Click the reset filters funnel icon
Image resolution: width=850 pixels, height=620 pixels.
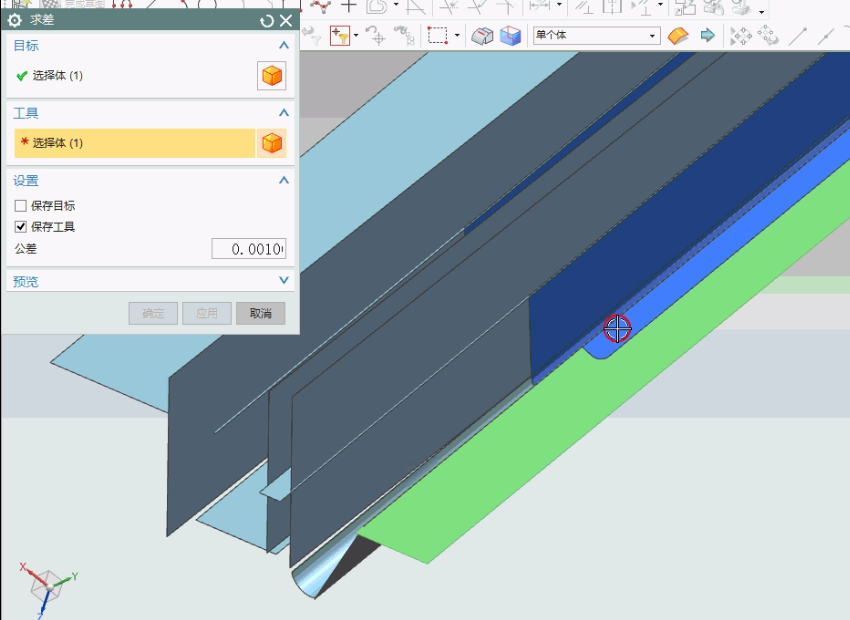pos(313,36)
